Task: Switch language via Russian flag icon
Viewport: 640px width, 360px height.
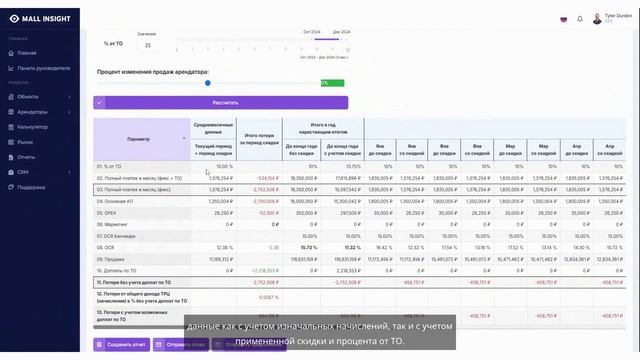Action: pos(564,19)
